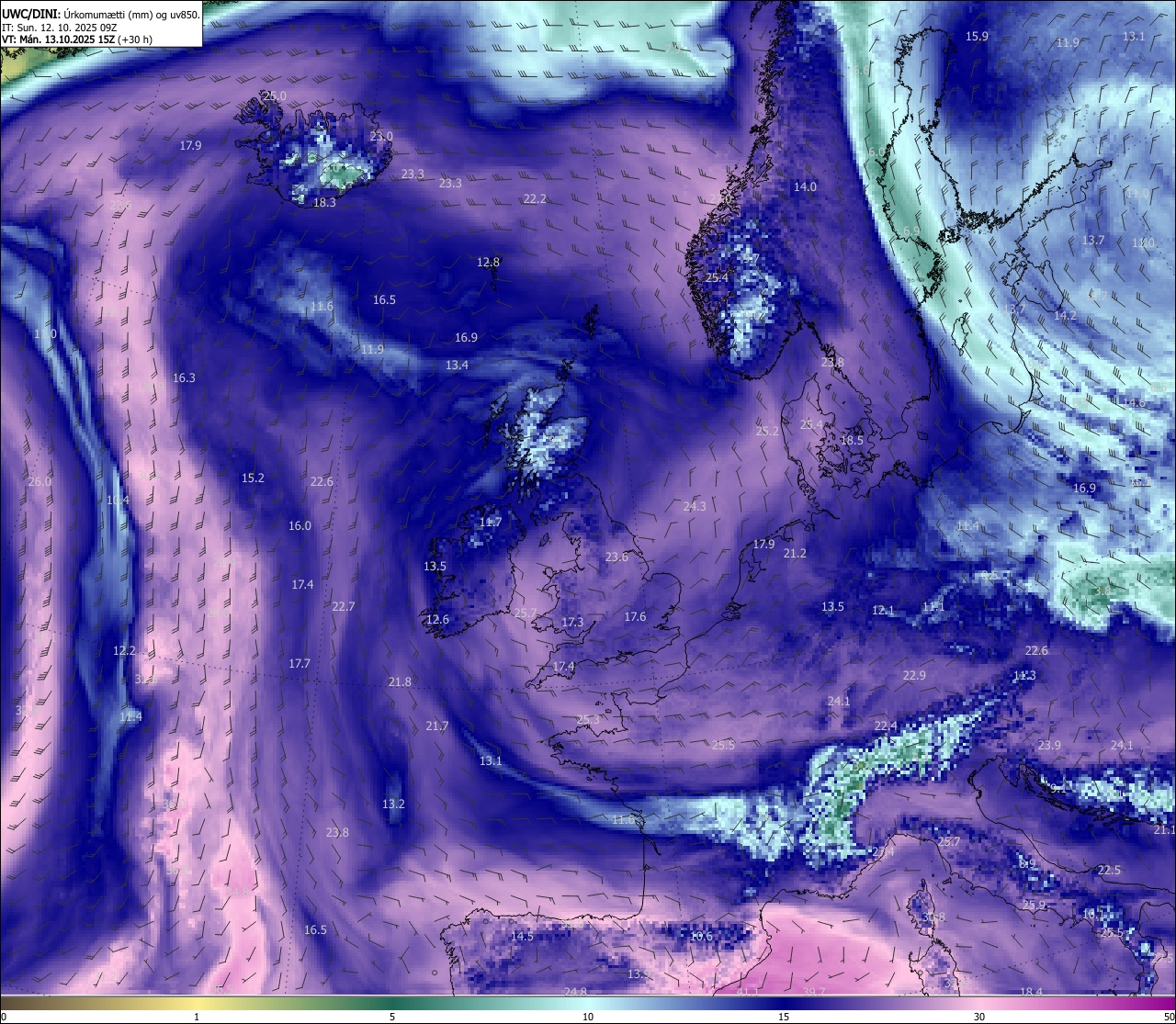This screenshot has width=1176, height=1024.
Task: Select the 21.7 value label
Action: (437, 726)
